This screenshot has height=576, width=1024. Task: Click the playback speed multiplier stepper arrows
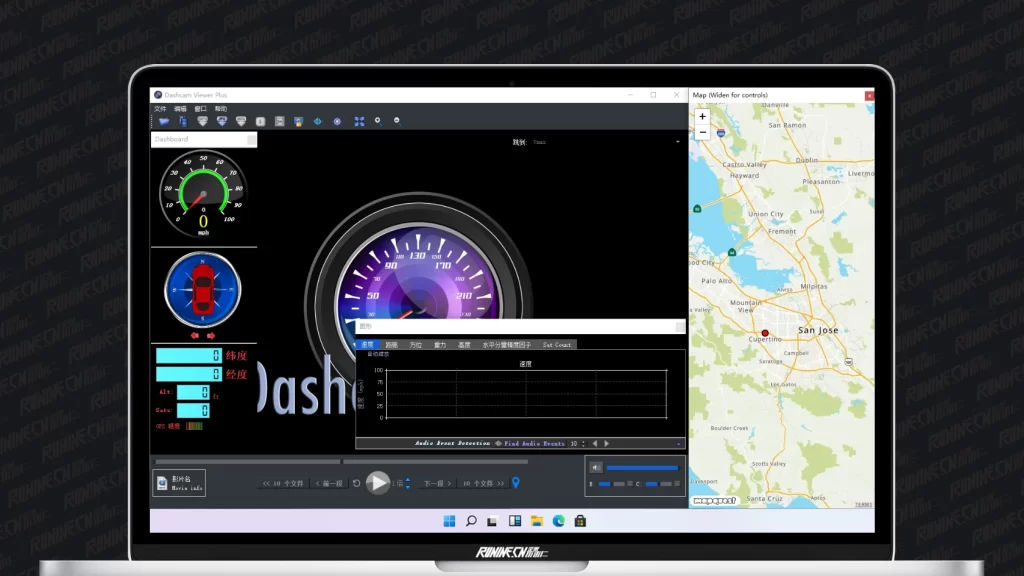coord(408,483)
